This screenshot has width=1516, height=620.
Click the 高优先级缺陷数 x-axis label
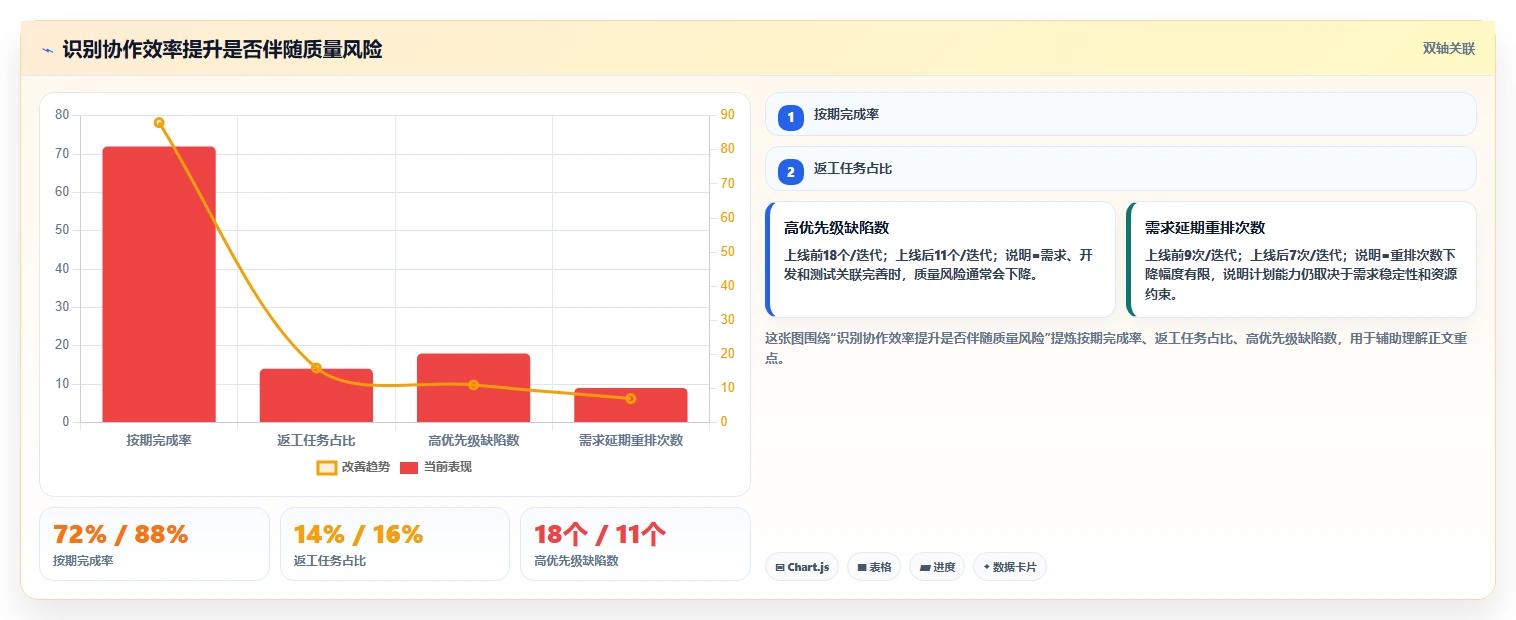pos(473,440)
